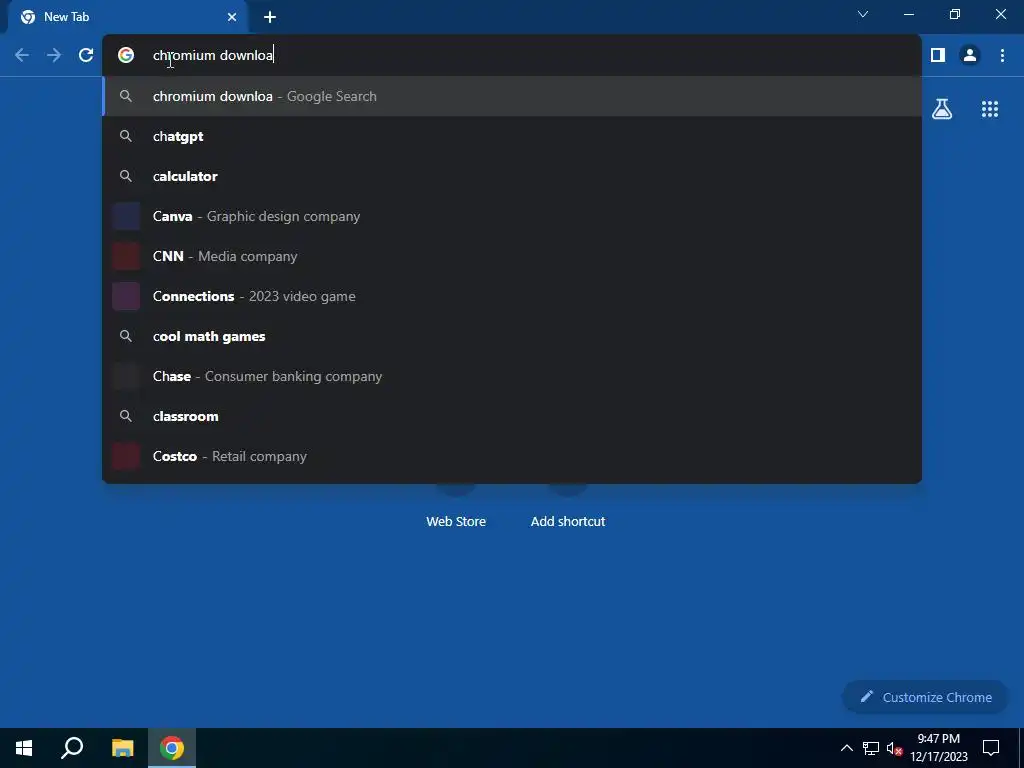The image size is (1024, 768).
Task: Click the reload page button
Action: [86, 55]
